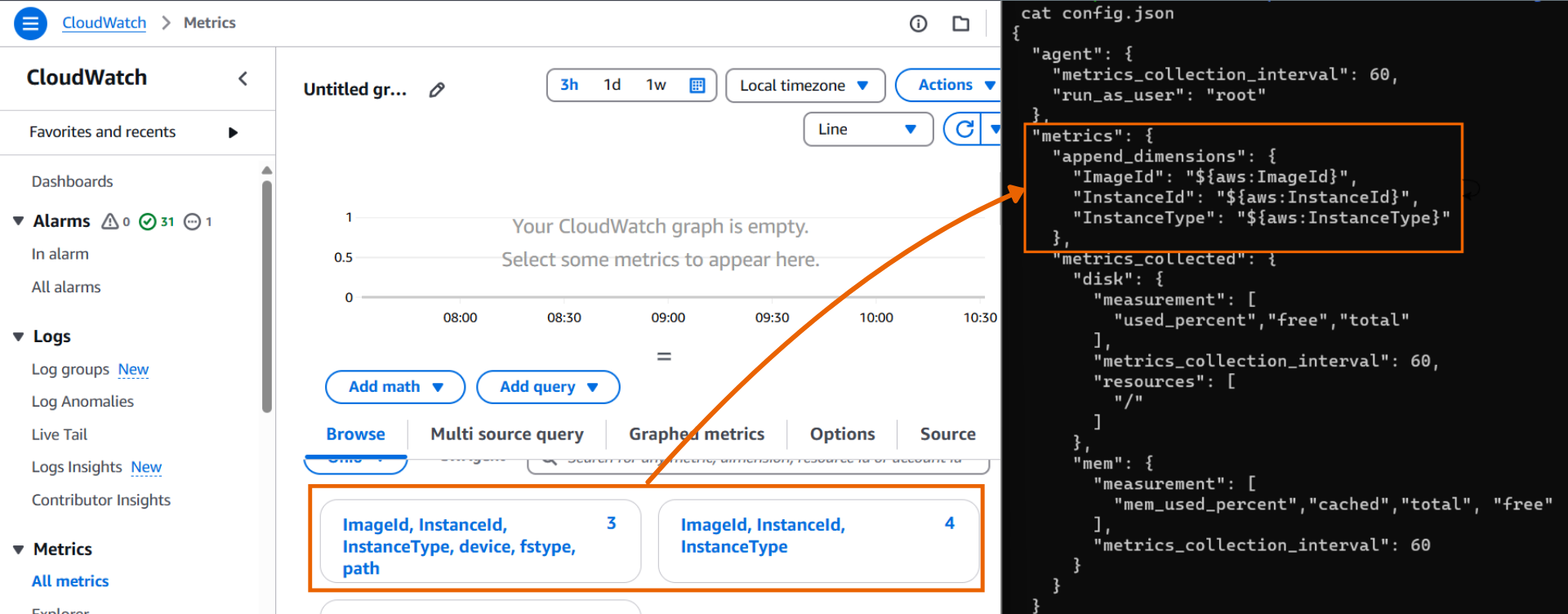
Task: Click the insufficient data alarms icon
Action: (x=193, y=221)
